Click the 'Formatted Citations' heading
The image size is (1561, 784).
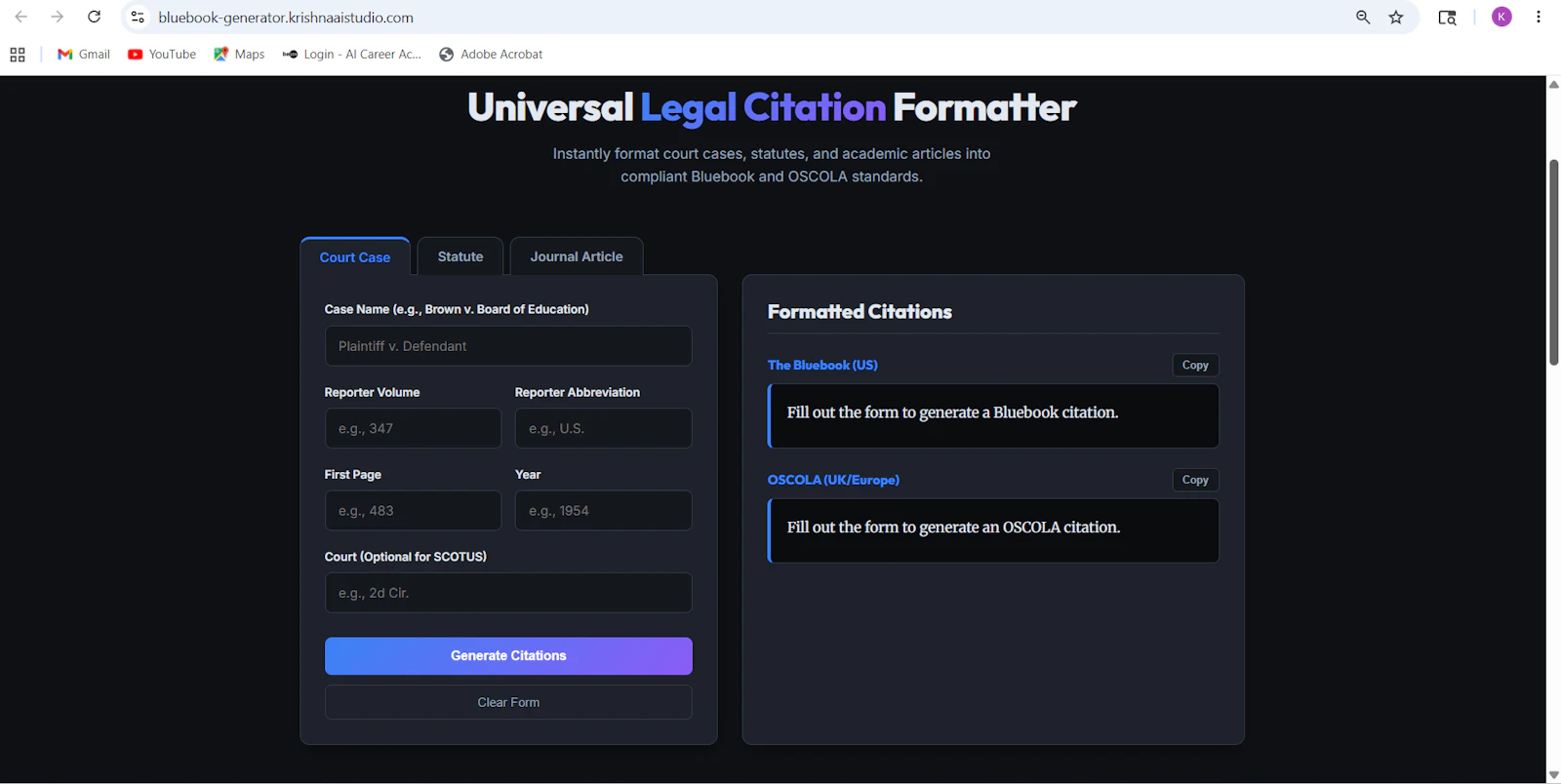(860, 312)
